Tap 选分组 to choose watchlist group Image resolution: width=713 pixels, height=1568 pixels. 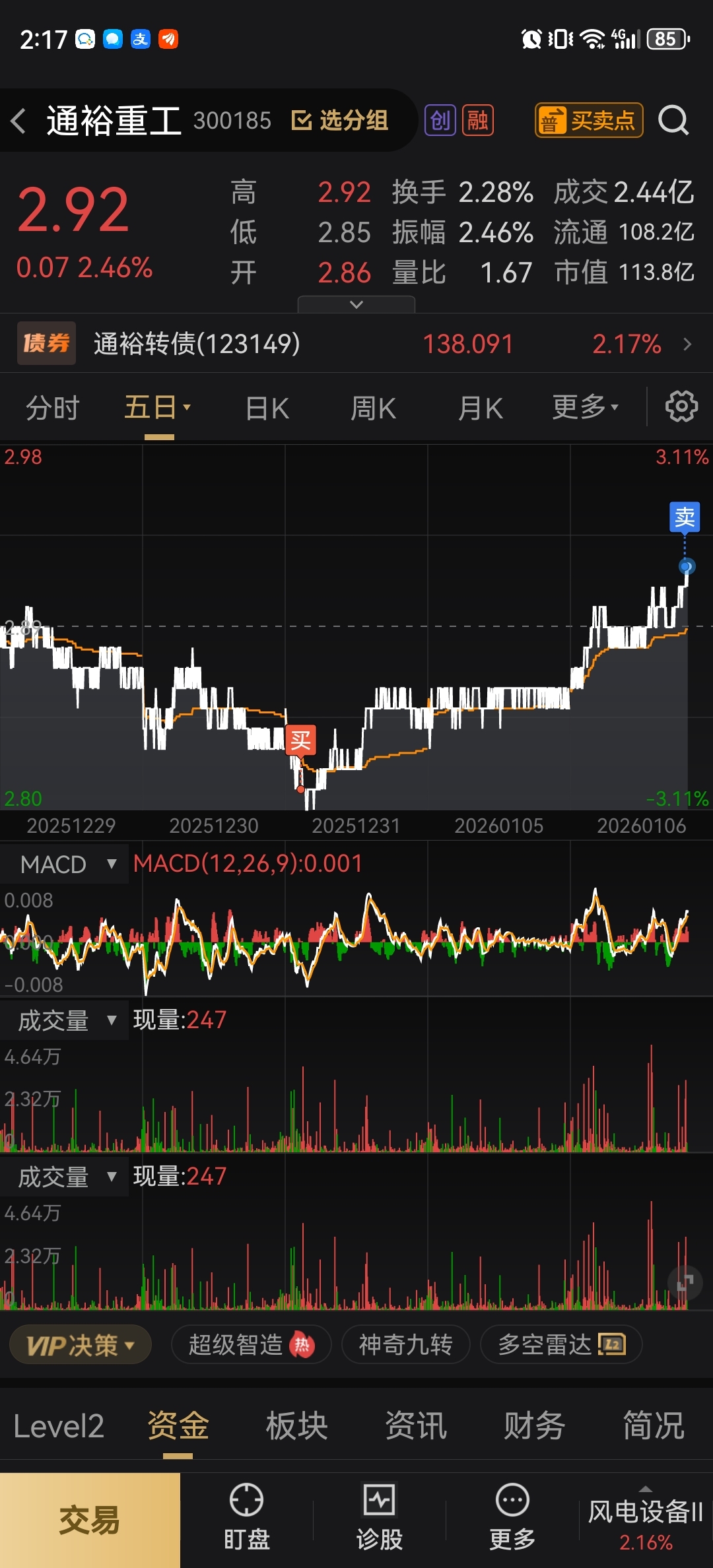pyautogui.click(x=340, y=121)
